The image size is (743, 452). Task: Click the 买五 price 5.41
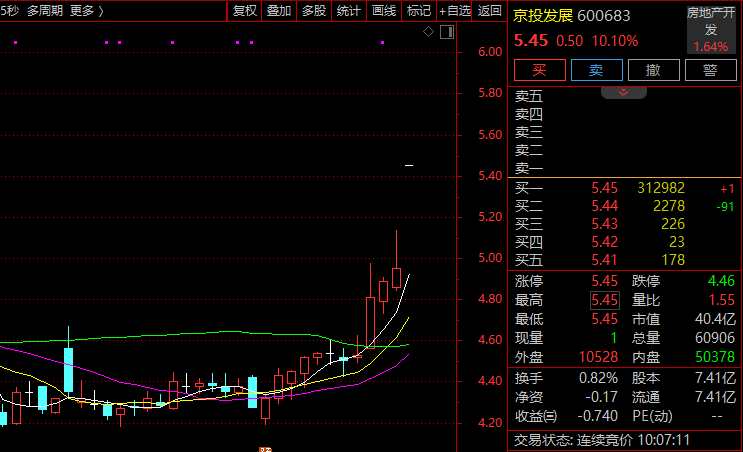[x=604, y=260]
